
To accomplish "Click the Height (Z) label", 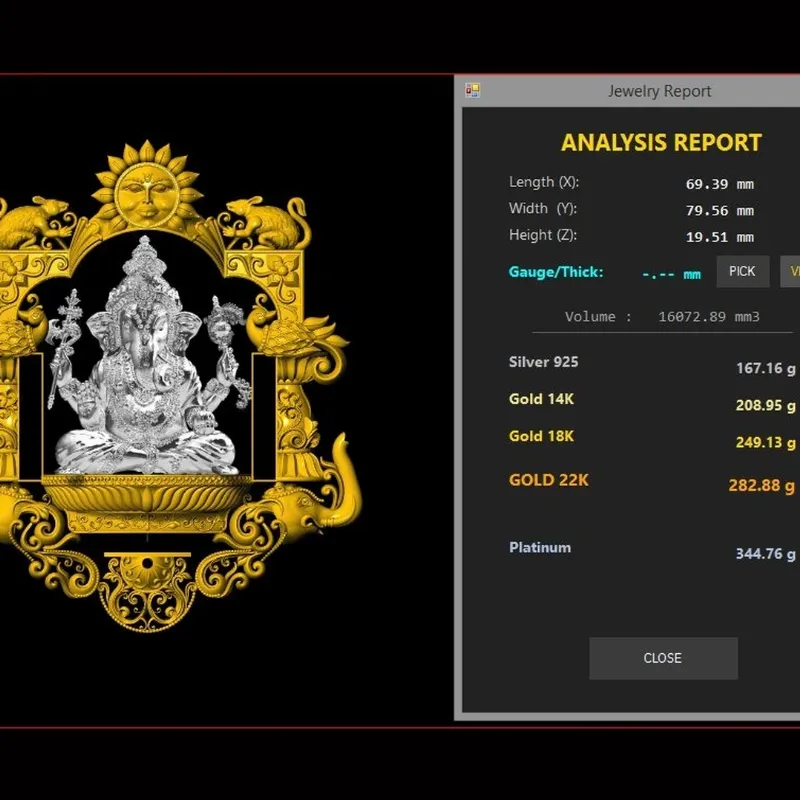I will pyautogui.click(x=543, y=235).
